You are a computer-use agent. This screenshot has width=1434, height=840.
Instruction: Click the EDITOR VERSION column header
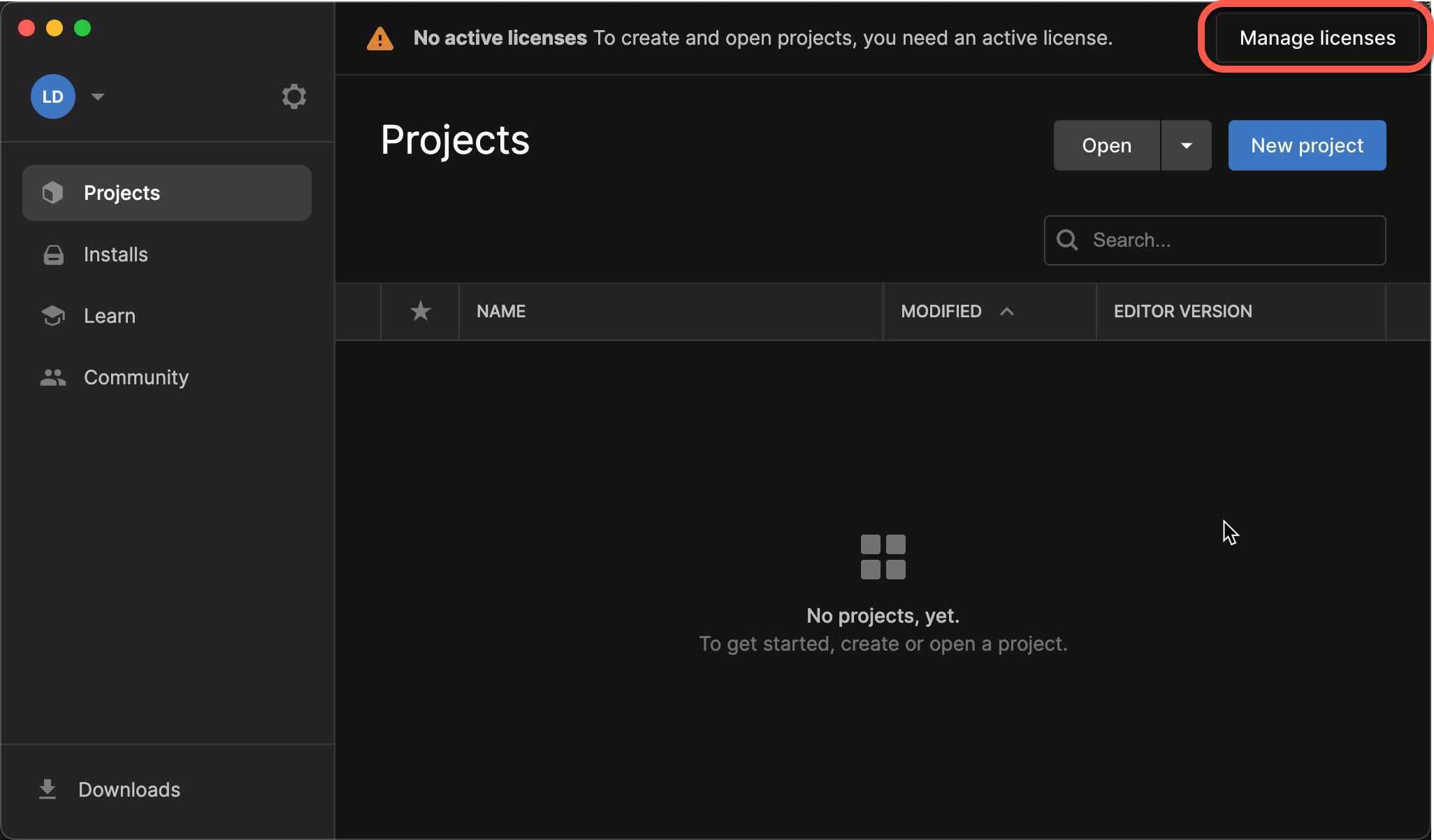(1182, 311)
